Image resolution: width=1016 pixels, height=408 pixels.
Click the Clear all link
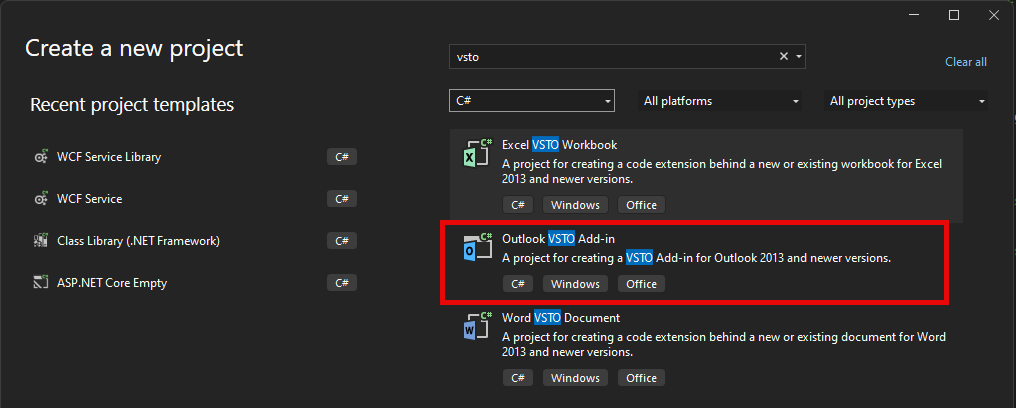[965, 62]
